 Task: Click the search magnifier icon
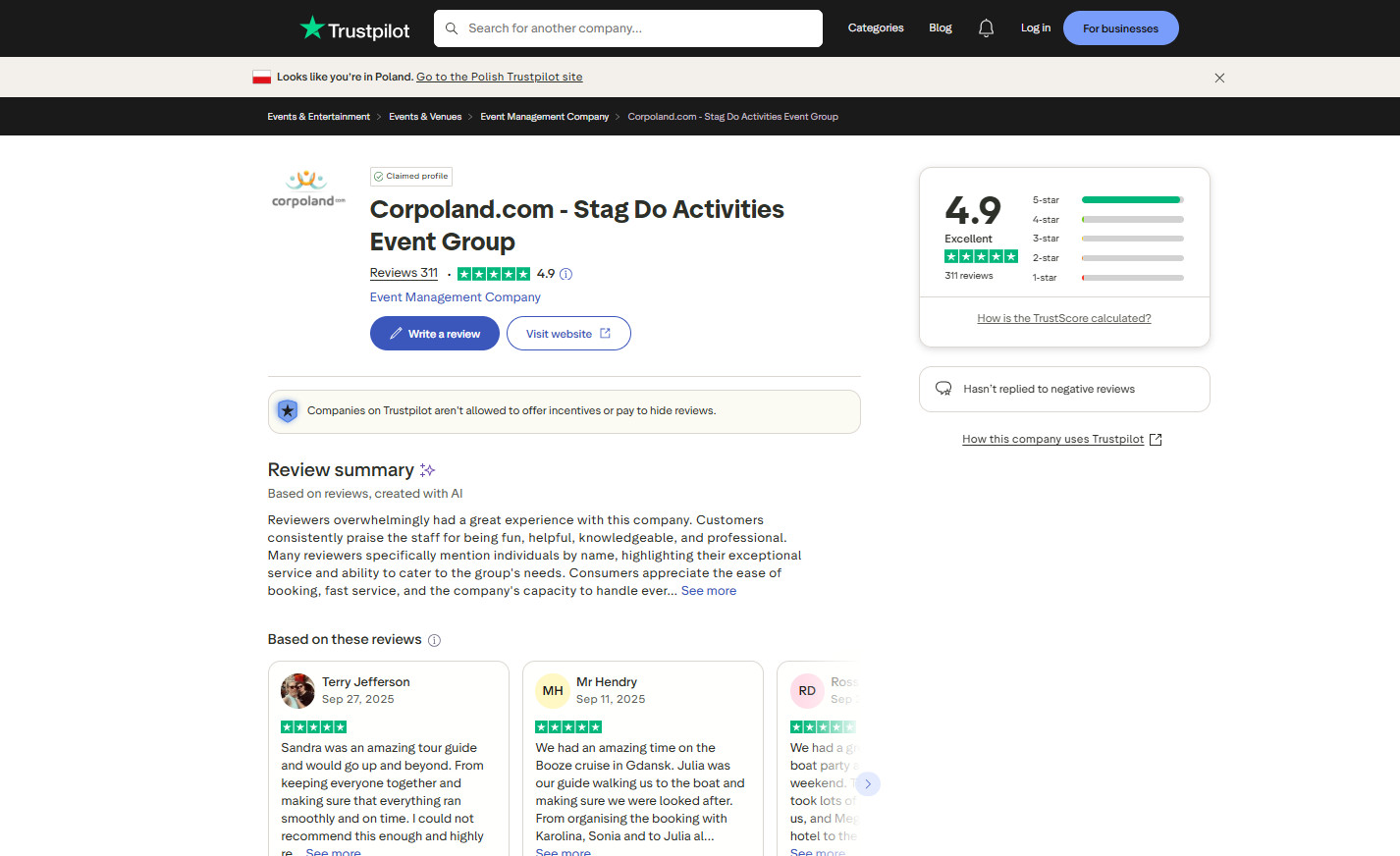click(x=452, y=28)
